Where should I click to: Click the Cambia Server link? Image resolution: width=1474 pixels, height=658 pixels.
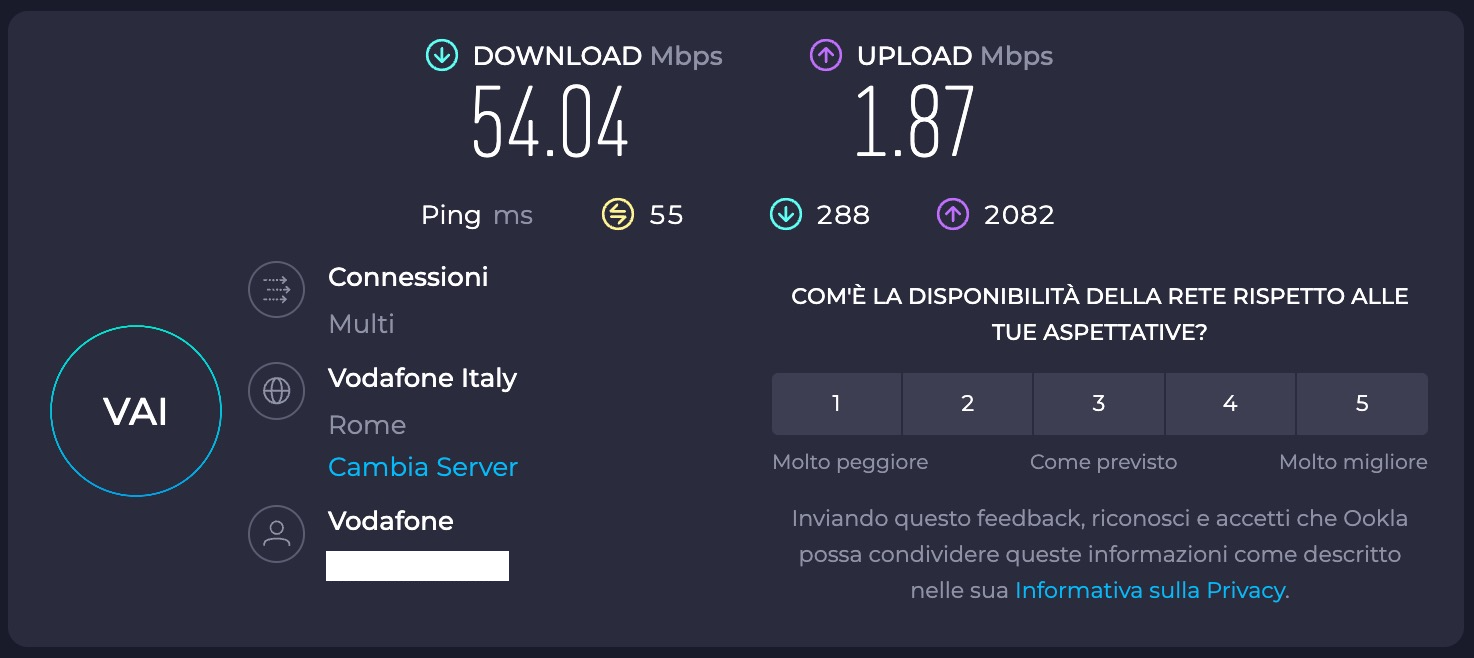pyautogui.click(x=423, y=467)
